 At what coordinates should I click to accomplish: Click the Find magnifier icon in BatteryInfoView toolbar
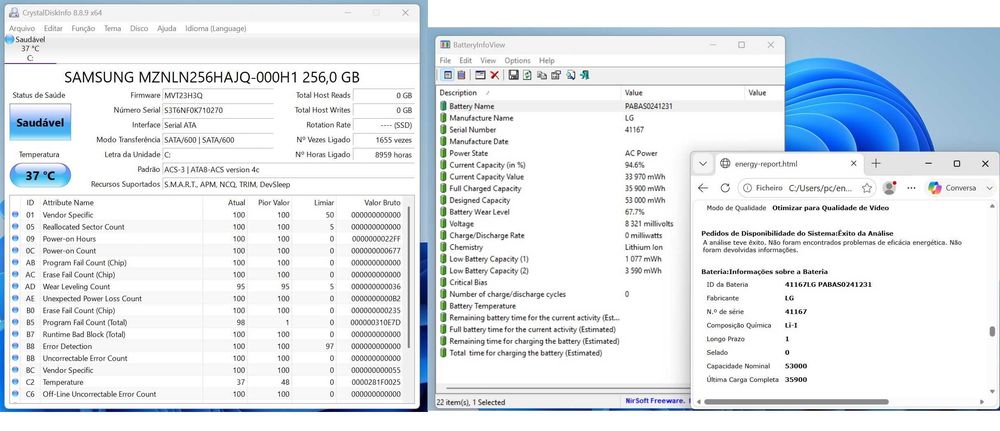pos(570,75)
